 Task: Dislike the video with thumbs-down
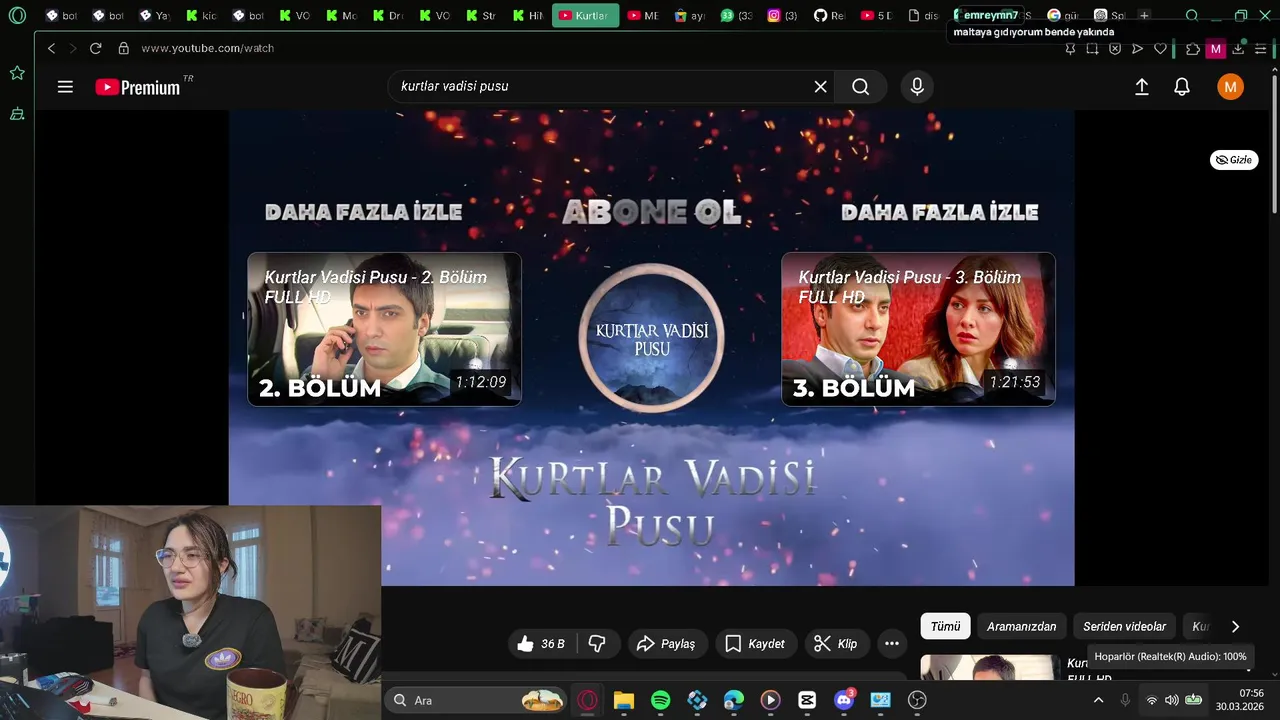click(x=597, y=644)
